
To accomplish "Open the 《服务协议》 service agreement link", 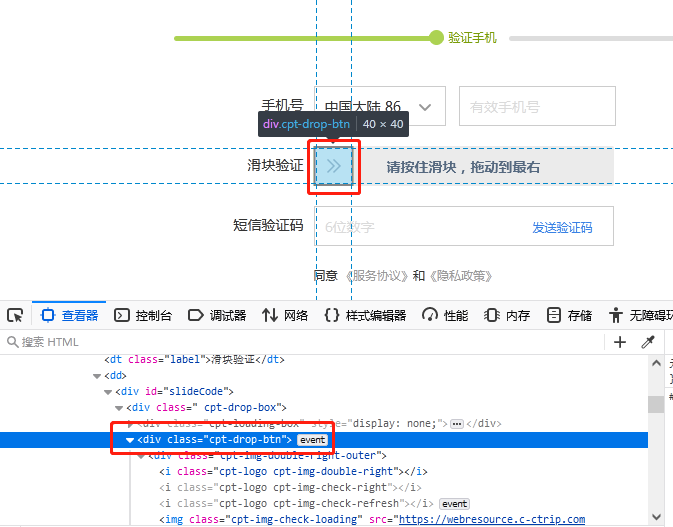I will click(x=377, y=276).
